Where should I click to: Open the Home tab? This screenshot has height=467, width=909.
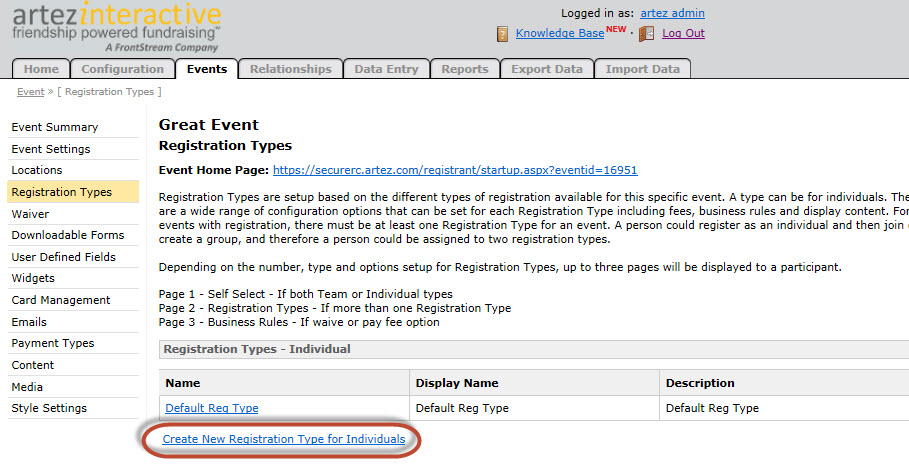(41, 69)
